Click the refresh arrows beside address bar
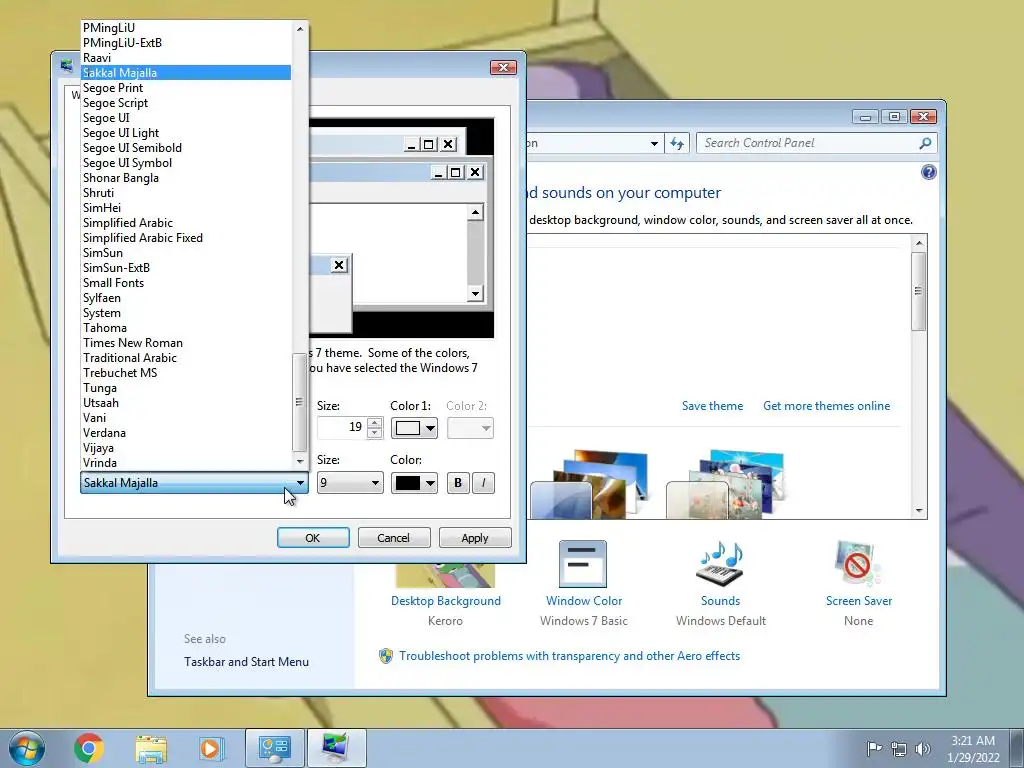Screen dimensions: 1024x768 click(677, 143)
